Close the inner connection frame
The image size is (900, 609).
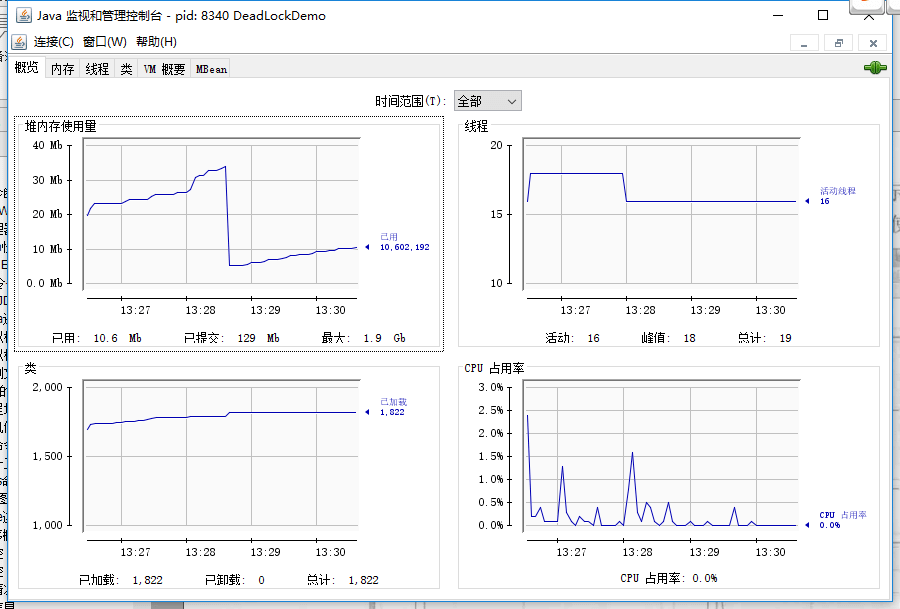872,43
